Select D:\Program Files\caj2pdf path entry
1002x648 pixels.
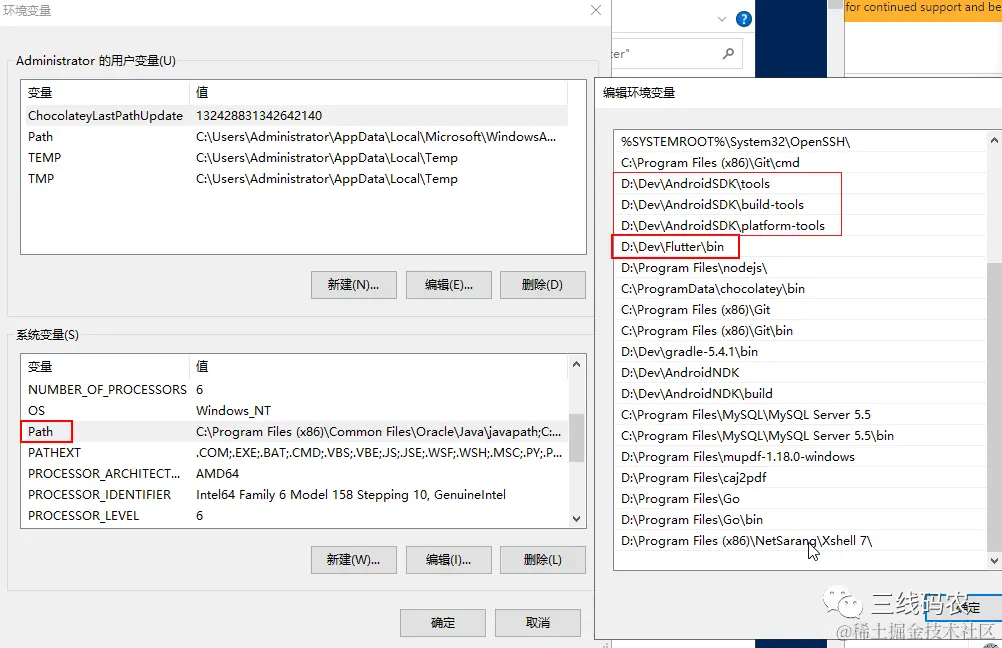tap(800, 479)
